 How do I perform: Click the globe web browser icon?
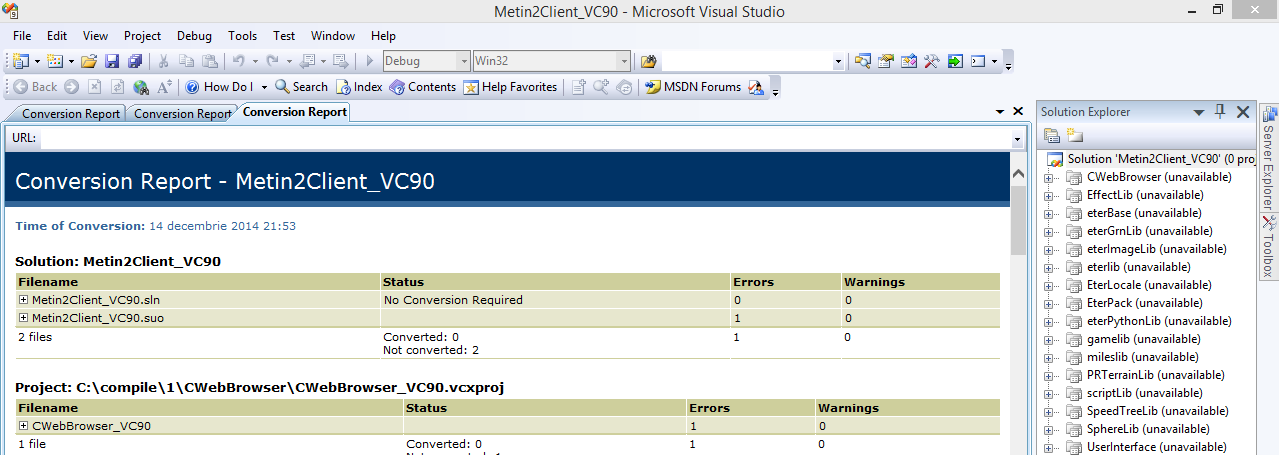tap(141, 87)
